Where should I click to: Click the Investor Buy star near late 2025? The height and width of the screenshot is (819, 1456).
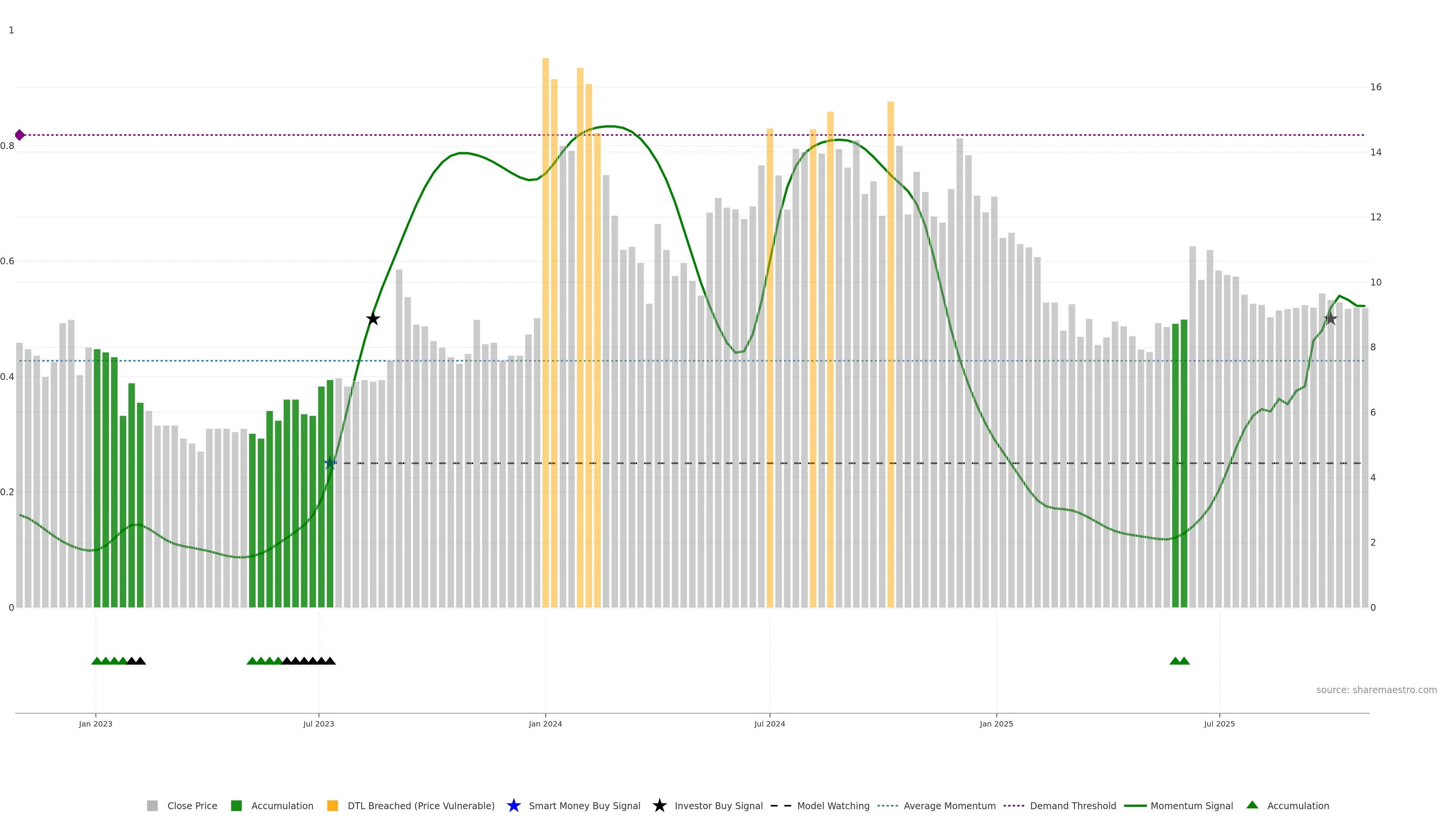(x=1330, y=319)
